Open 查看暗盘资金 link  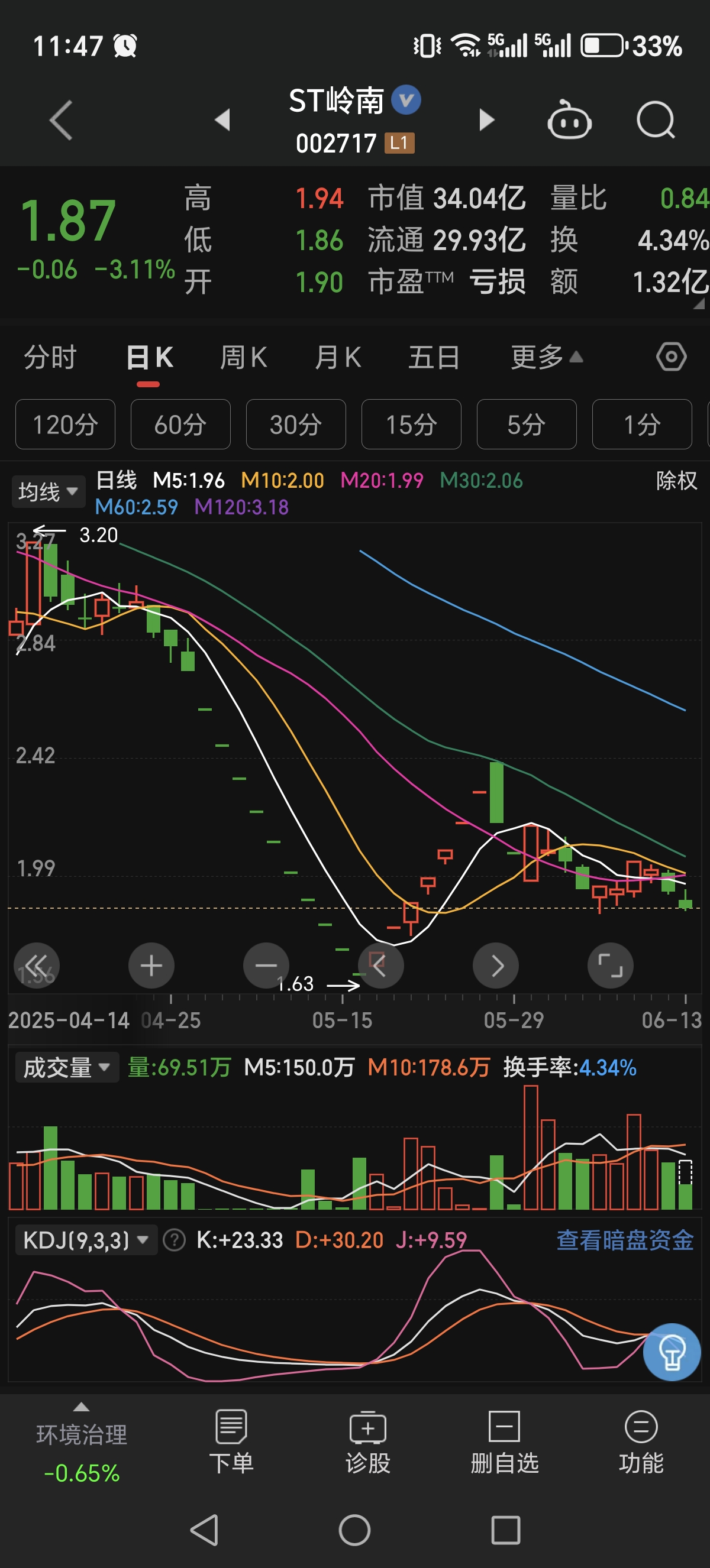[x=625, y=1240]
